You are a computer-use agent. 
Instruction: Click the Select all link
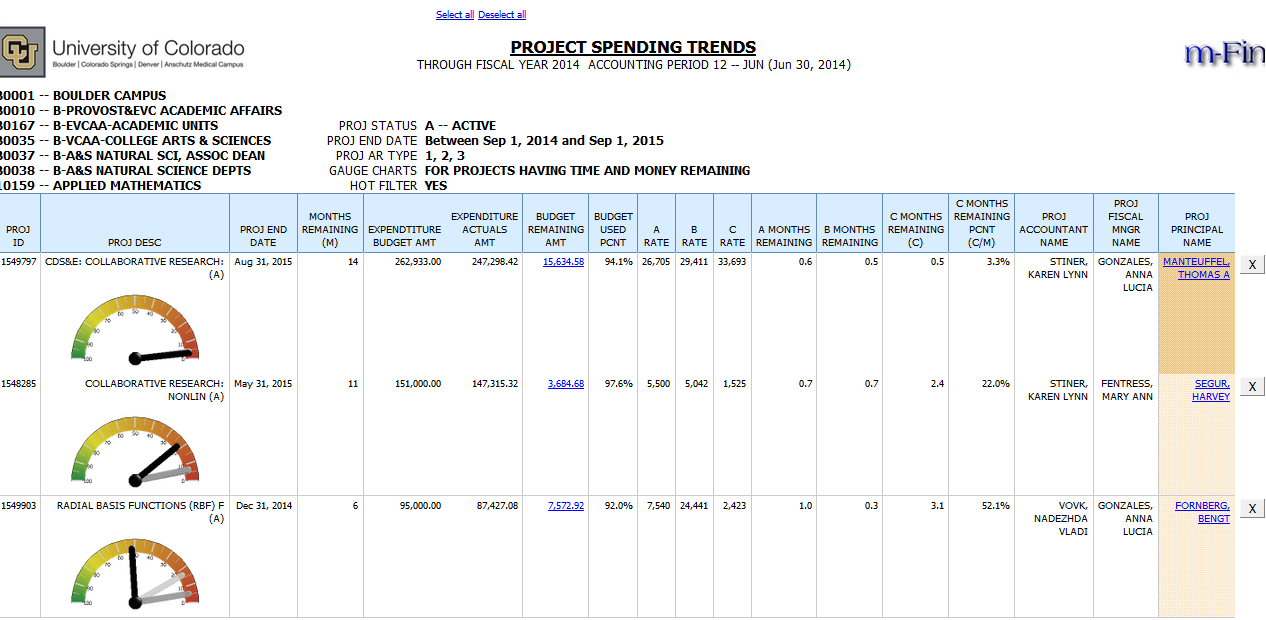click(455, 15)
